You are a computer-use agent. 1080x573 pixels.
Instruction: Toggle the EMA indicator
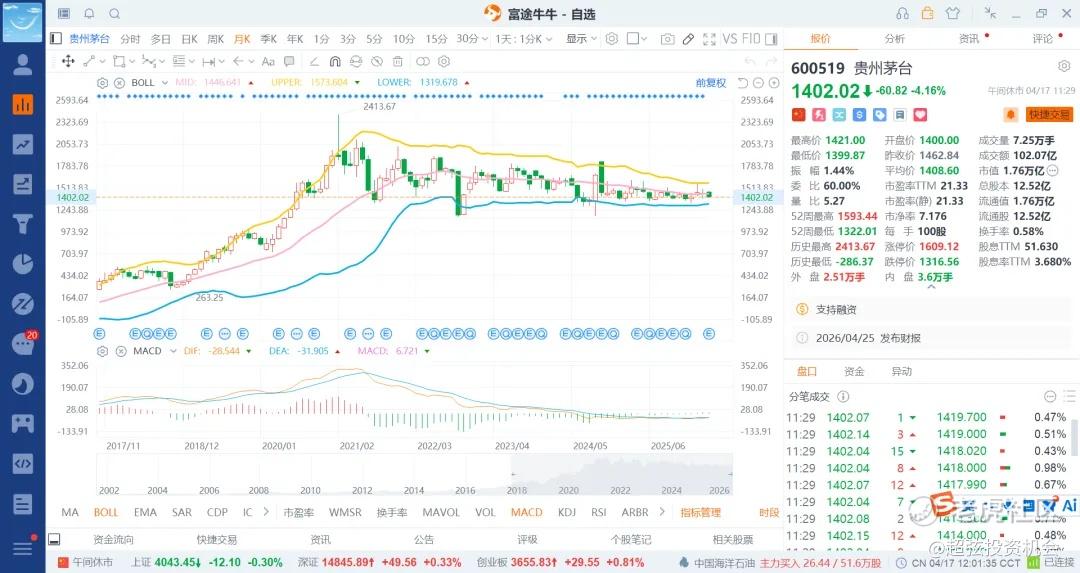pos(145,512)
